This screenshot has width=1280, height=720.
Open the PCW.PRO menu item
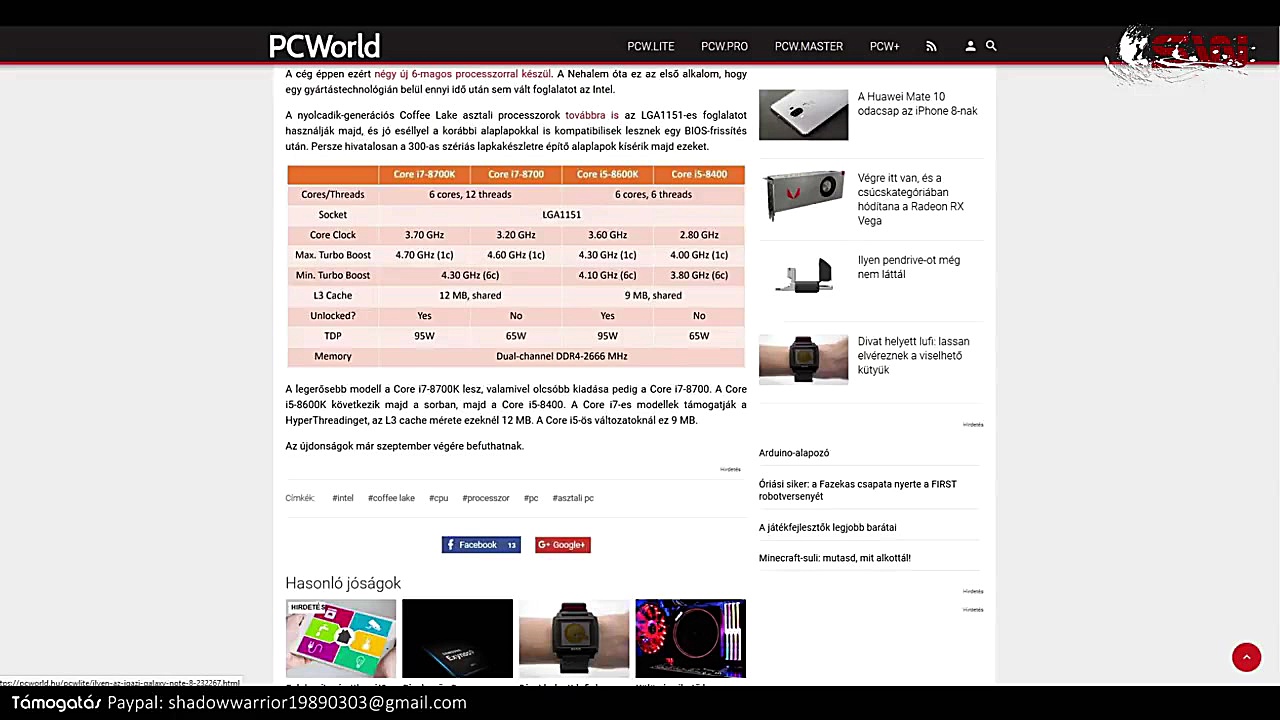[x=724, y=46]
